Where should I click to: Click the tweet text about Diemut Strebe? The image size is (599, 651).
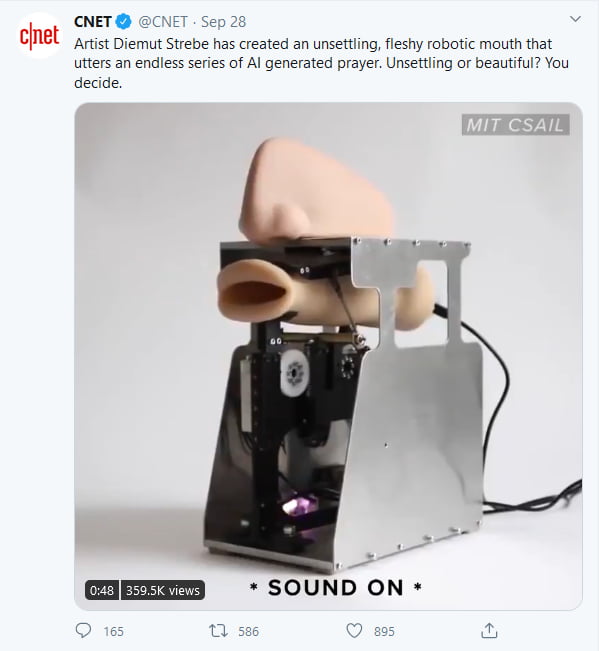point(321,63)
